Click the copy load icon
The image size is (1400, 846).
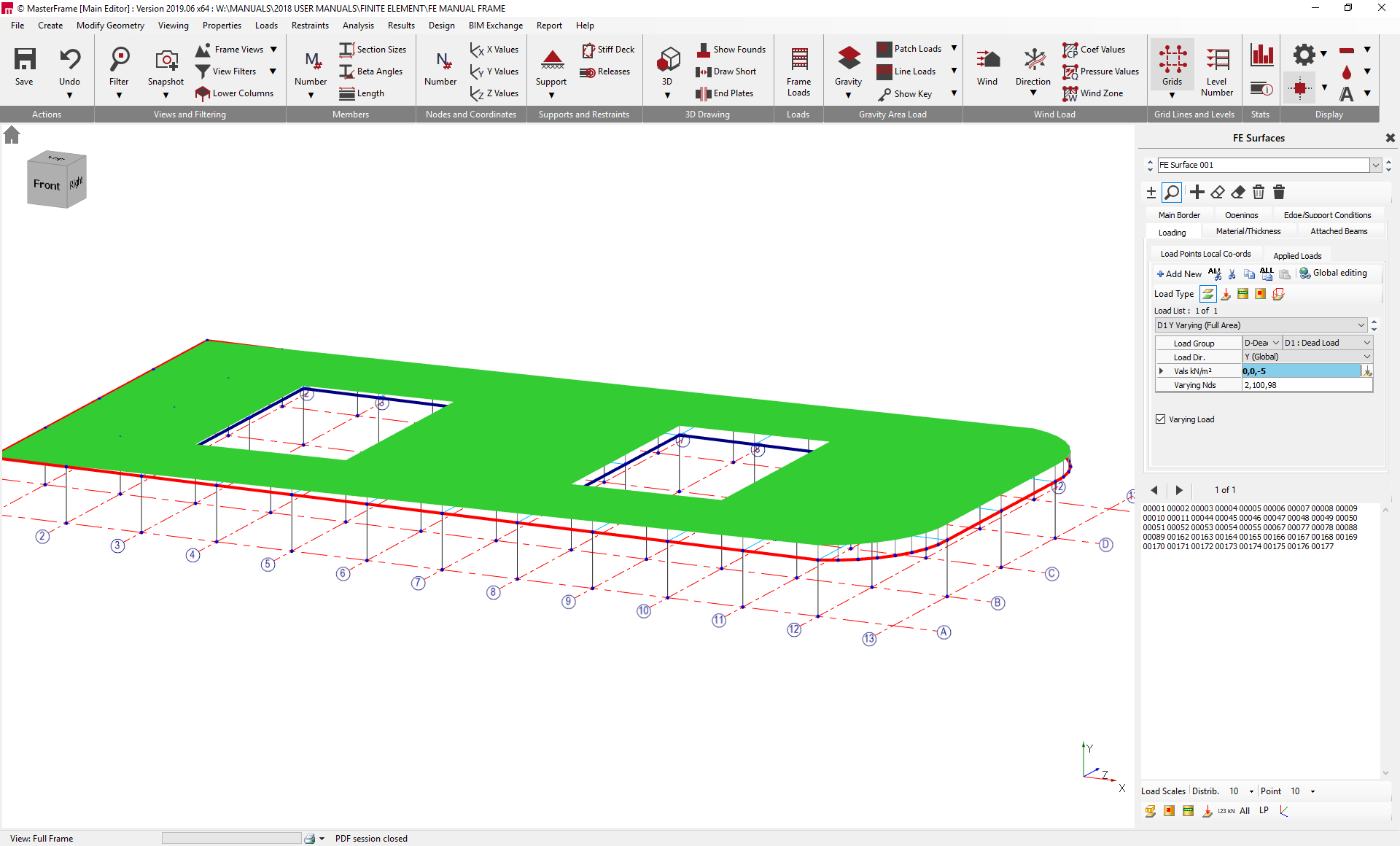(1249, 274)
